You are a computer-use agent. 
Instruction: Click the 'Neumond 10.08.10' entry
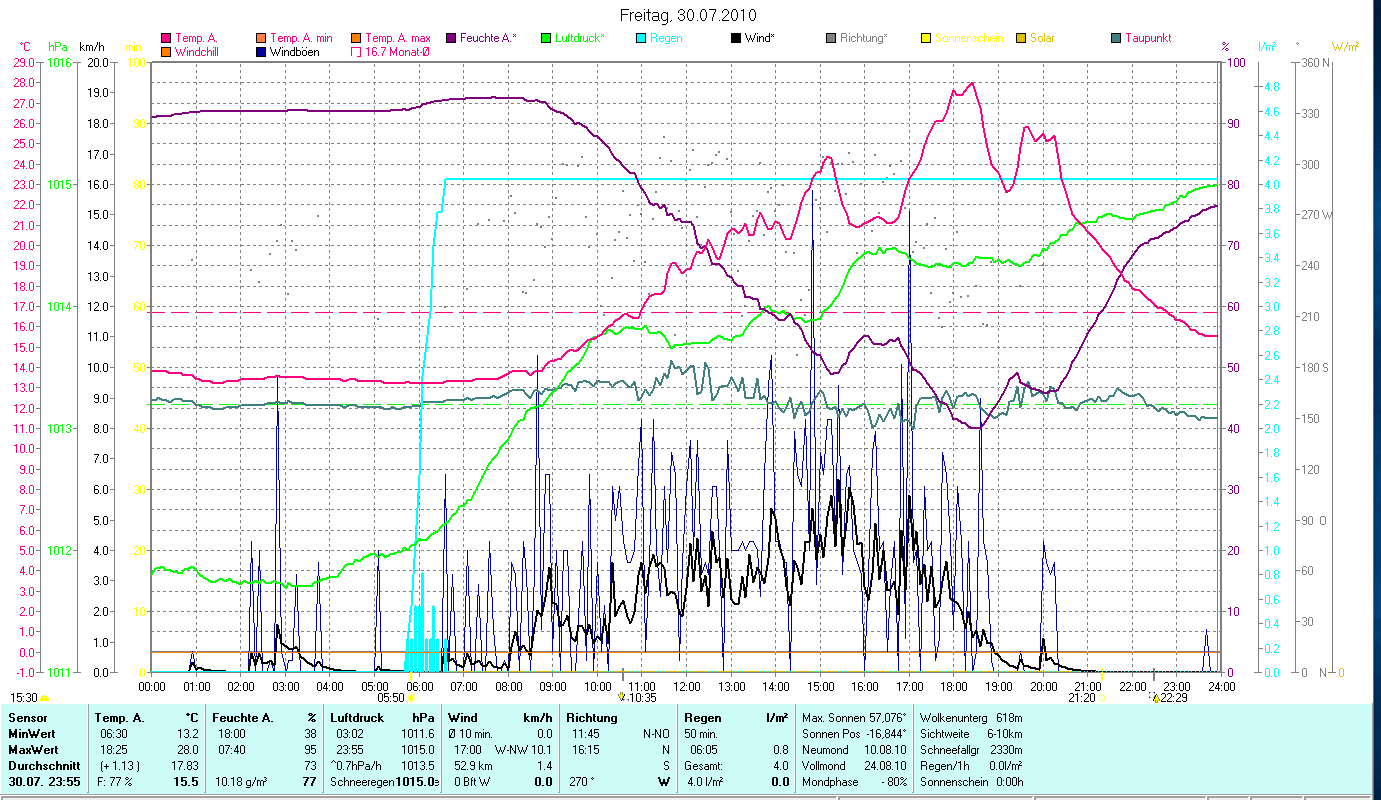[853, 750]
